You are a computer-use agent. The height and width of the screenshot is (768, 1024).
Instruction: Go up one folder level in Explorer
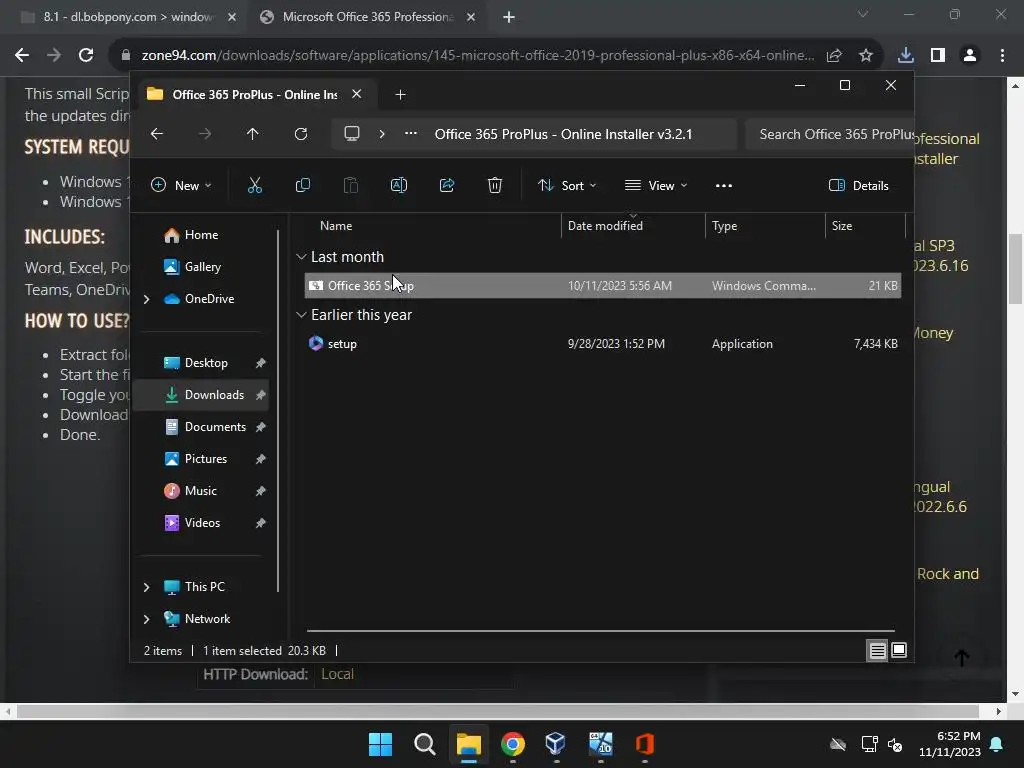(x=253, y=134)
